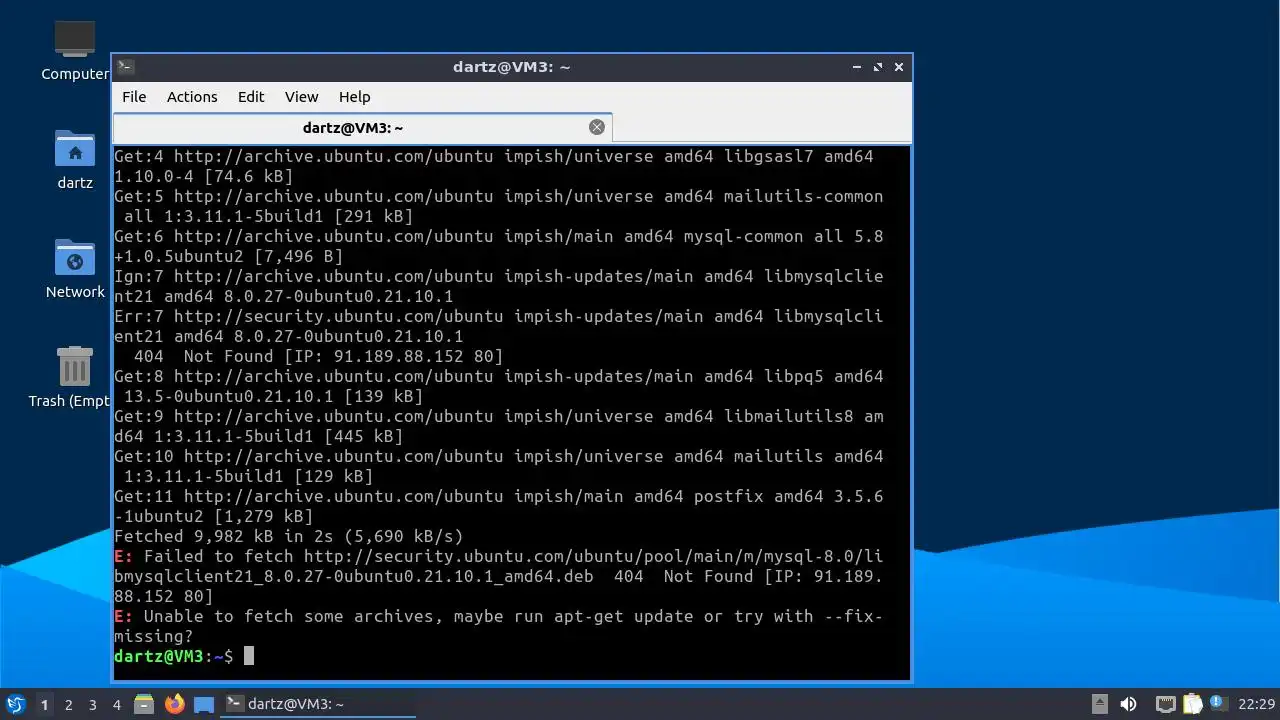Open the Lubuntu application menu

pos(15,704)
